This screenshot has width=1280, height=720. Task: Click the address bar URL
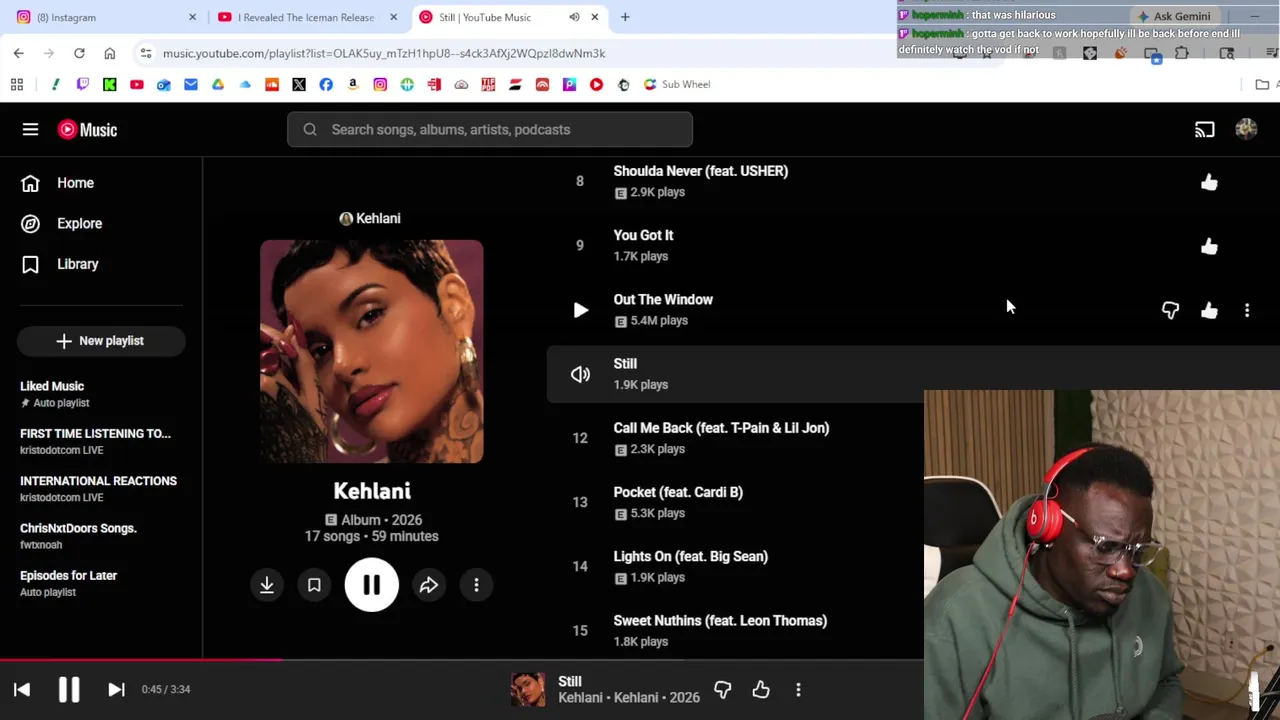(x=384, y=53)
